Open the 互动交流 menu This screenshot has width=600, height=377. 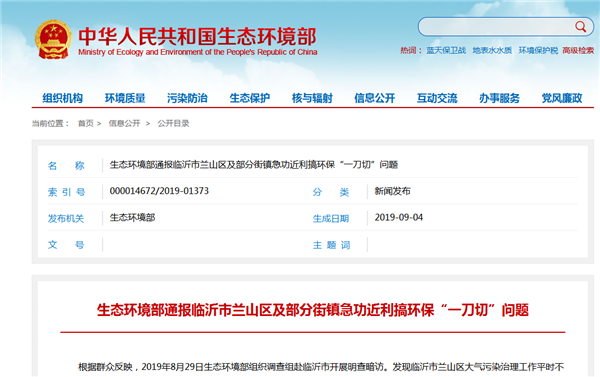coord(437,98)
